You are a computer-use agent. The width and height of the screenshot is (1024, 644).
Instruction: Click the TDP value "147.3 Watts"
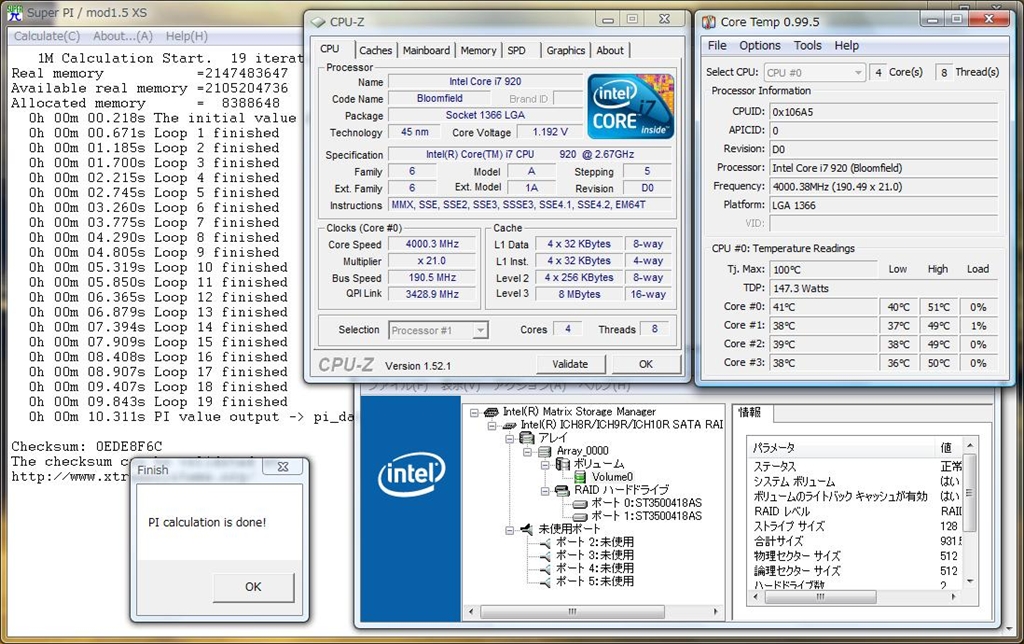point(884,289)
